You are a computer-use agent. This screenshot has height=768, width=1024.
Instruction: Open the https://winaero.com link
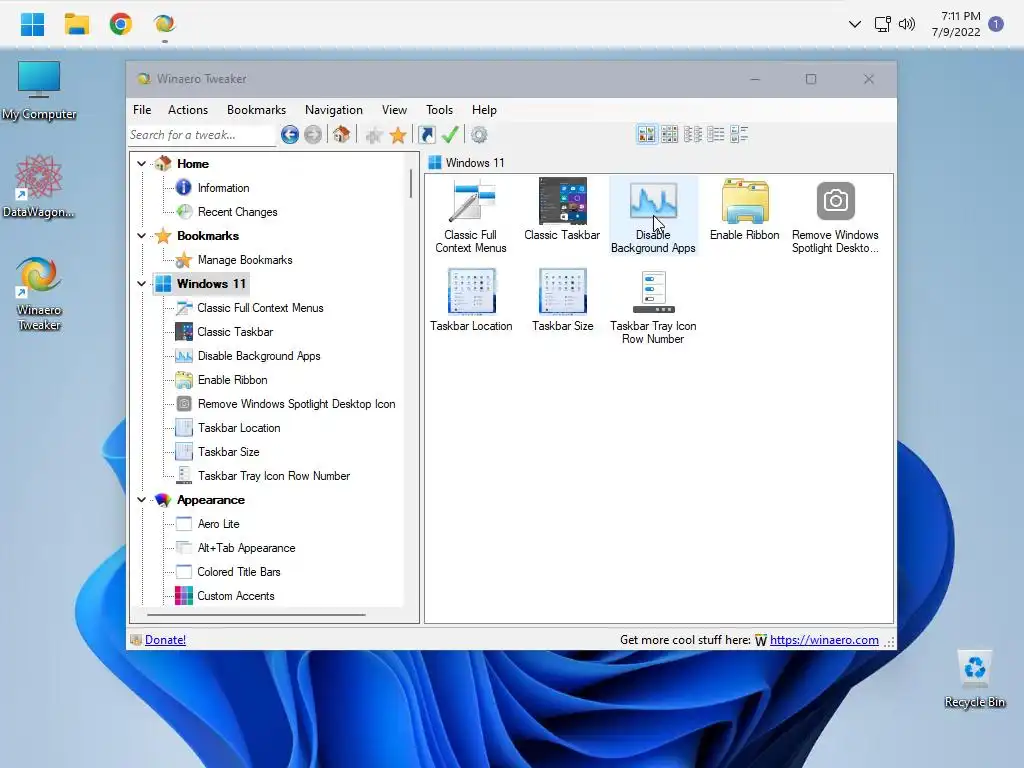point(824,640)
